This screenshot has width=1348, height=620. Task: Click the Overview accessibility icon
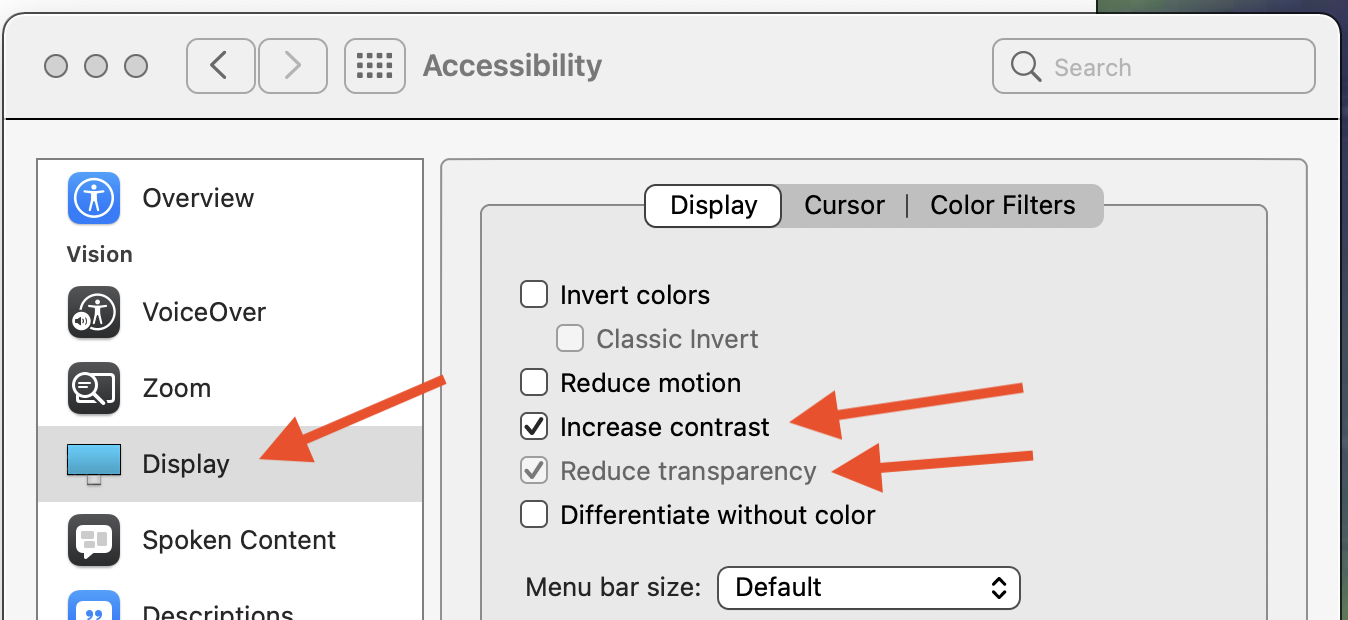tap(94, 198)
